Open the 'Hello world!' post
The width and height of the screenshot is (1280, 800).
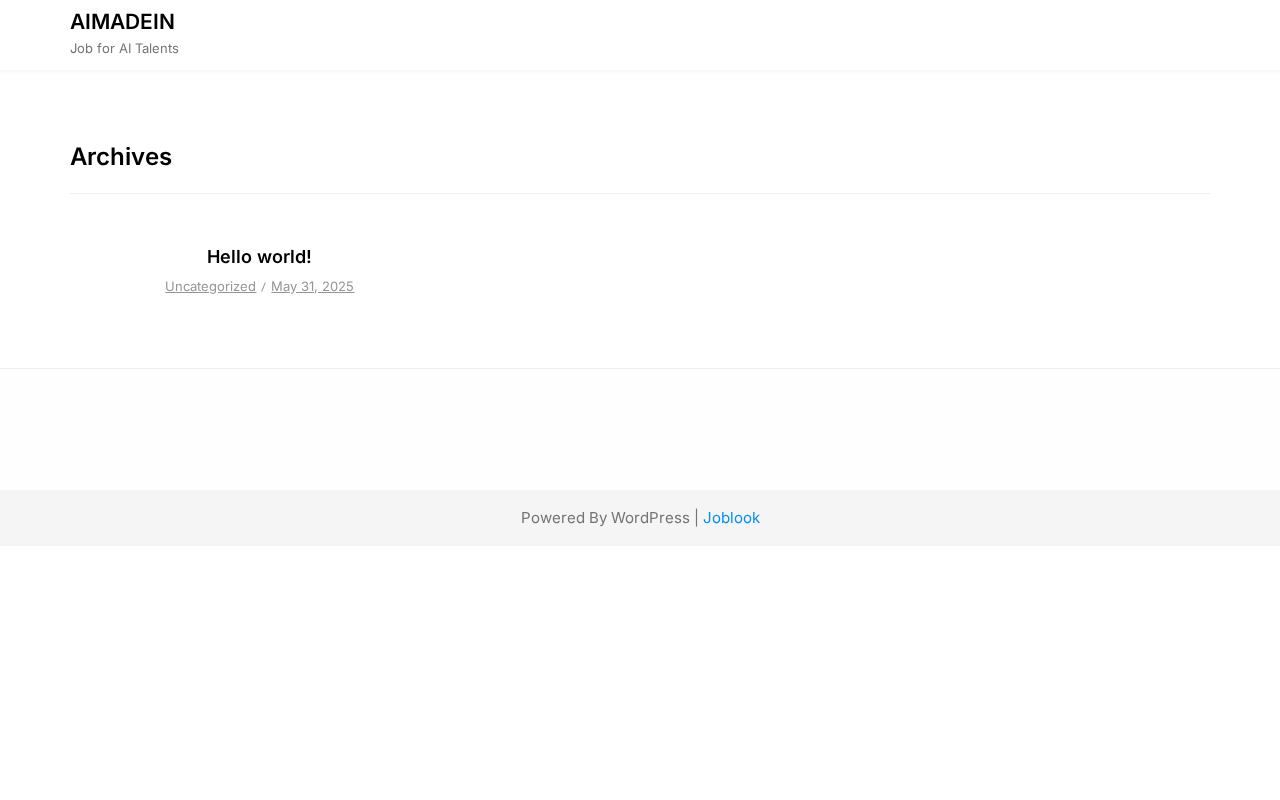click(259, 257)
